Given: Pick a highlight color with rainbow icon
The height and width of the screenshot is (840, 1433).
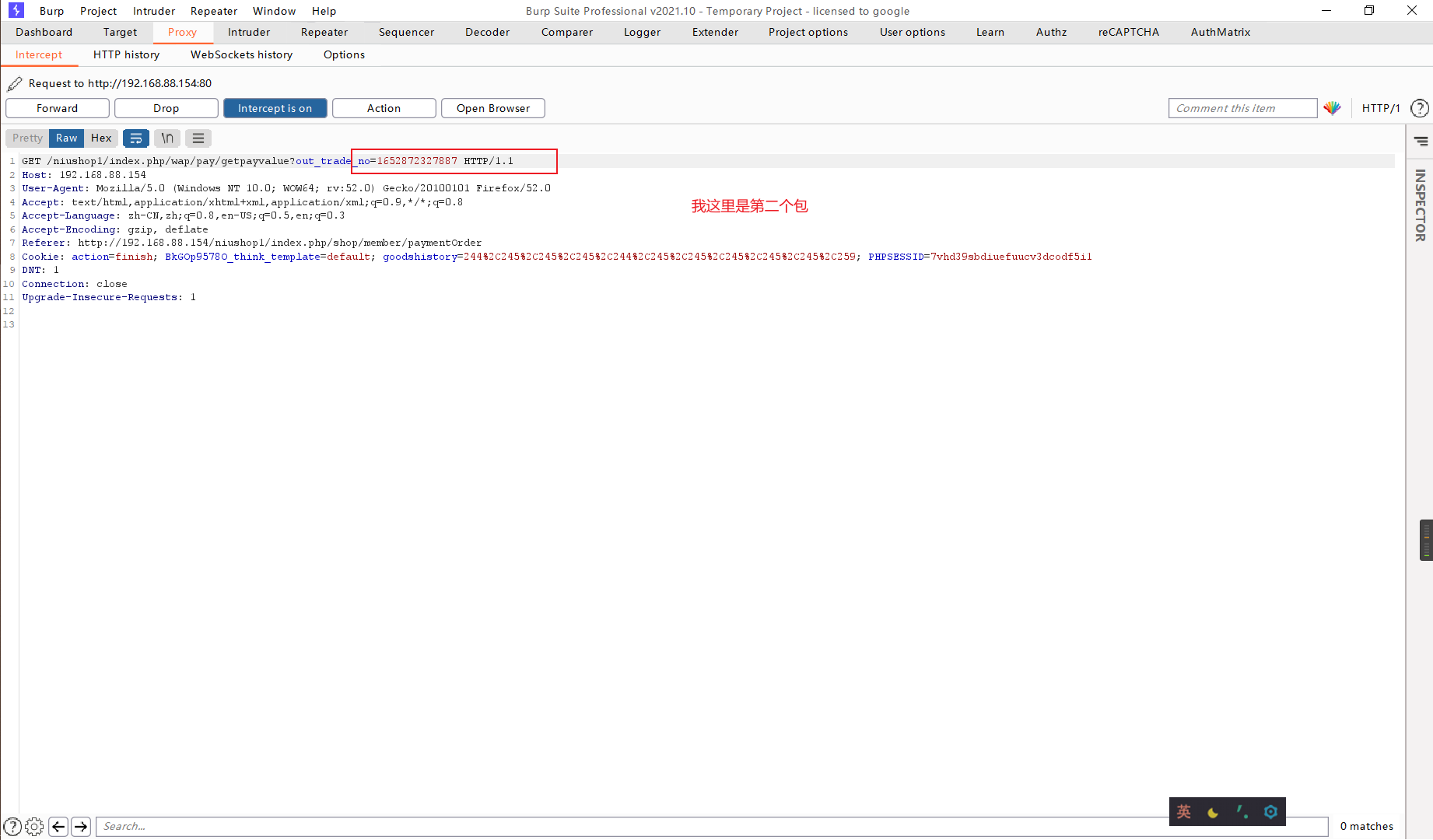Looking at the screenshot, I should [1332, 108].
